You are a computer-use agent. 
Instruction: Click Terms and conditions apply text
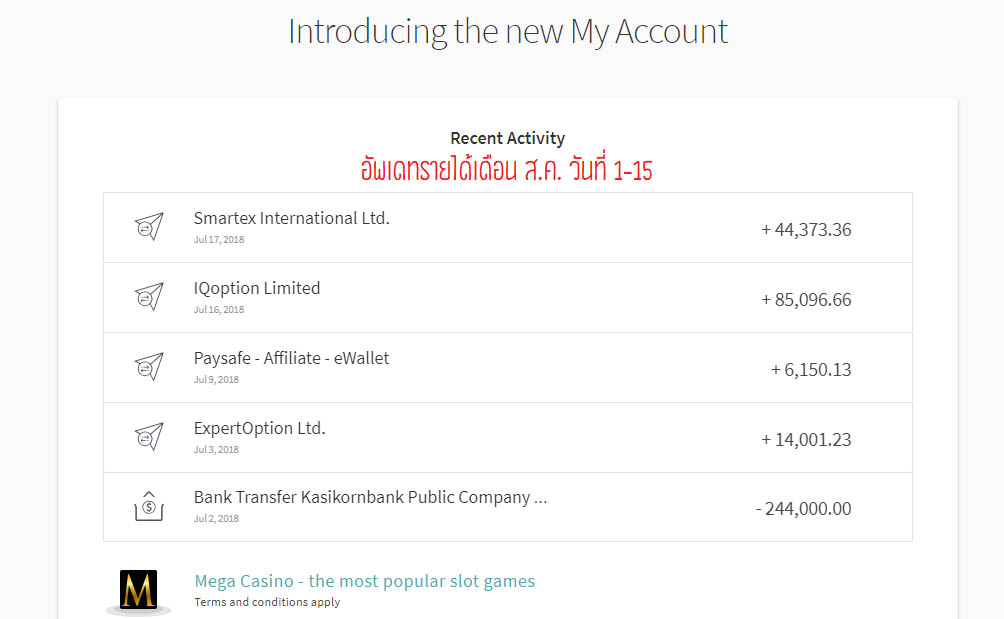pos(267,602)
